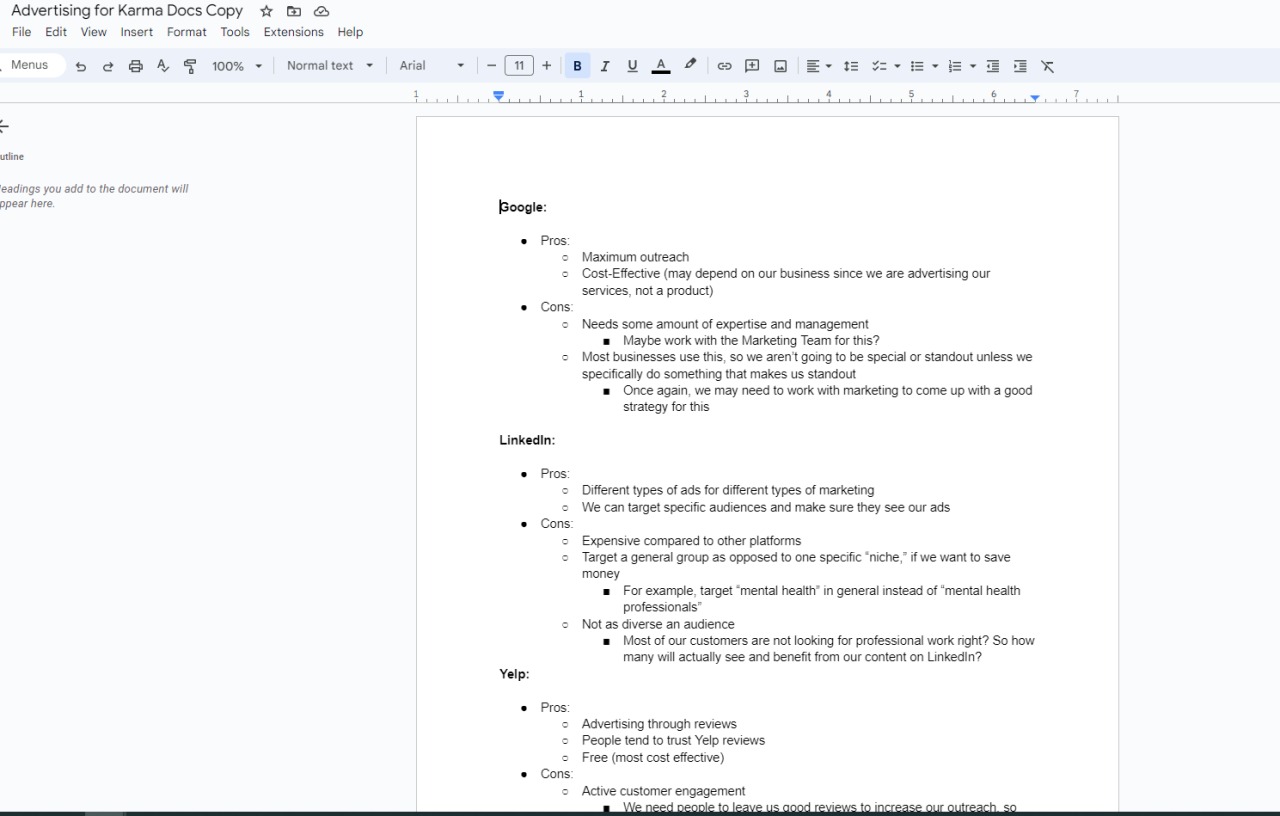
Task: Toggle bold formatting
Action: 577,66
